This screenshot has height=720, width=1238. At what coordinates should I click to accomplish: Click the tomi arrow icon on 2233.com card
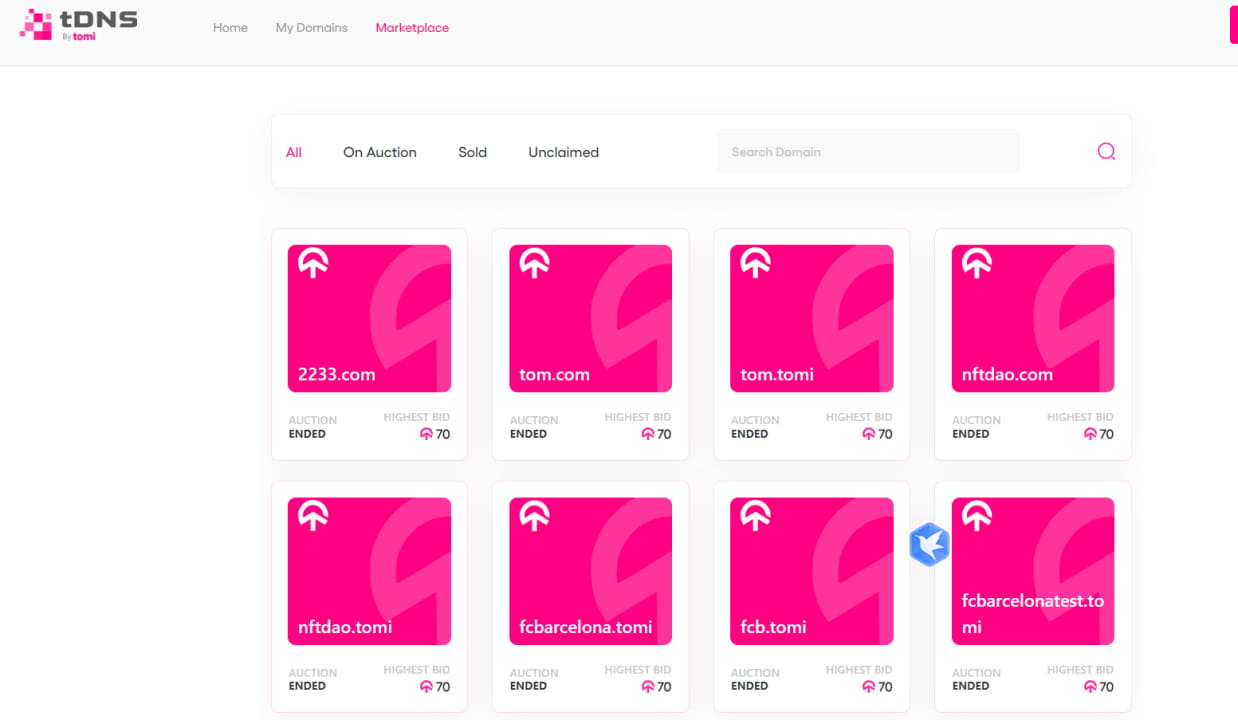point(312,263)
